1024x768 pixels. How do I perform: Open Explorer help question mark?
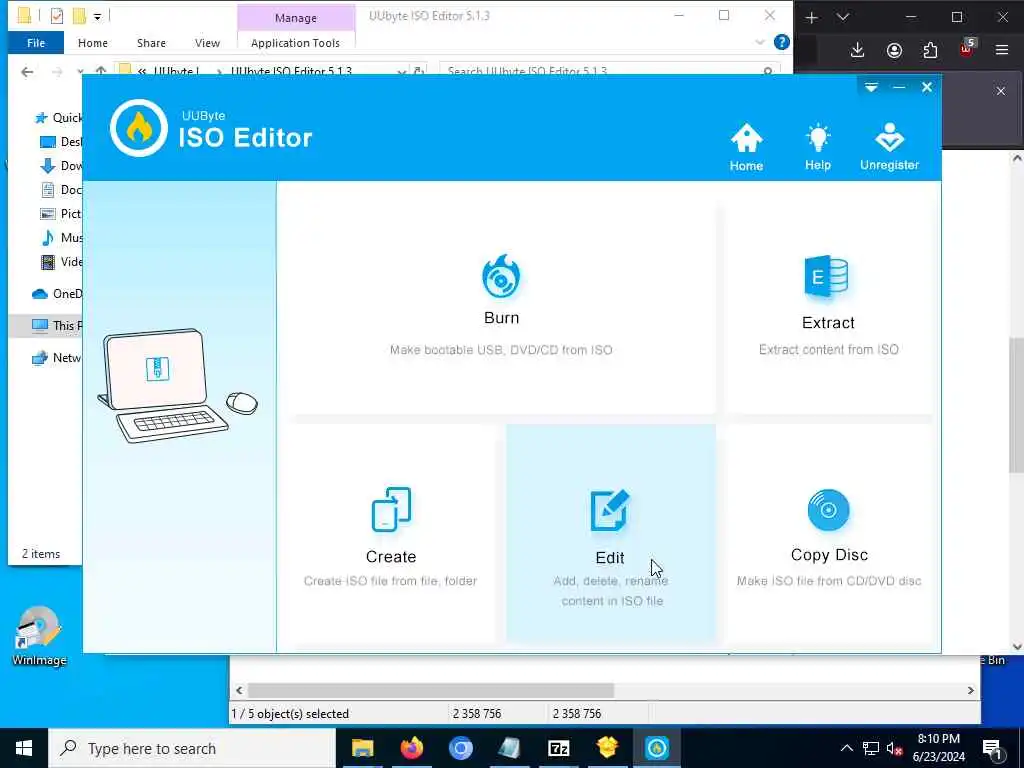coord(782,42)
